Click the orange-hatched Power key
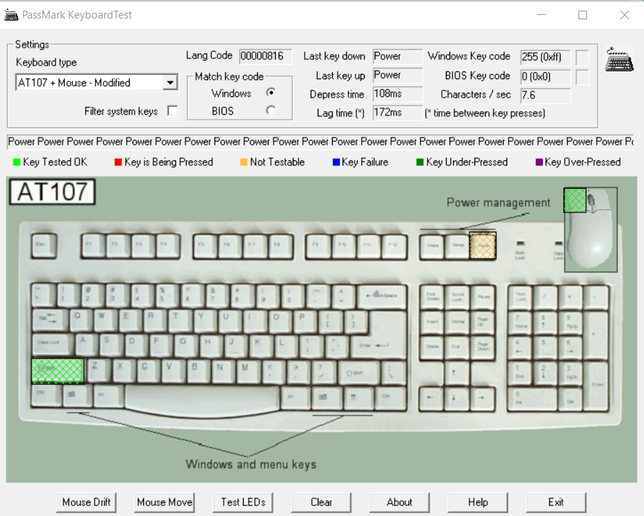The image size is (644, 516). [483, 245]
